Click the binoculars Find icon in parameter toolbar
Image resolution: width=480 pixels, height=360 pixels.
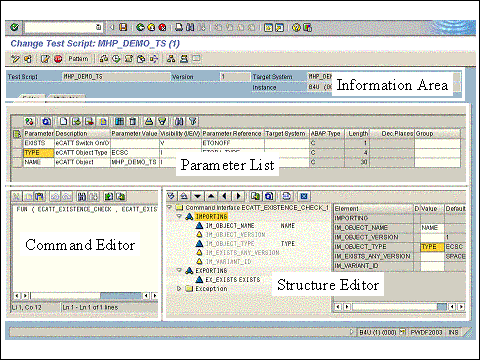point(179,122)
